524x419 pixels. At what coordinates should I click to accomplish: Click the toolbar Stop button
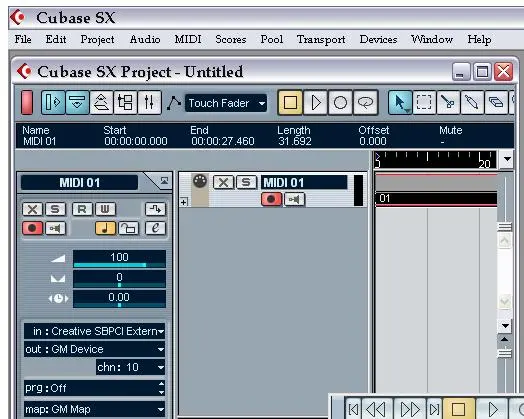click(x=290, y=102)
